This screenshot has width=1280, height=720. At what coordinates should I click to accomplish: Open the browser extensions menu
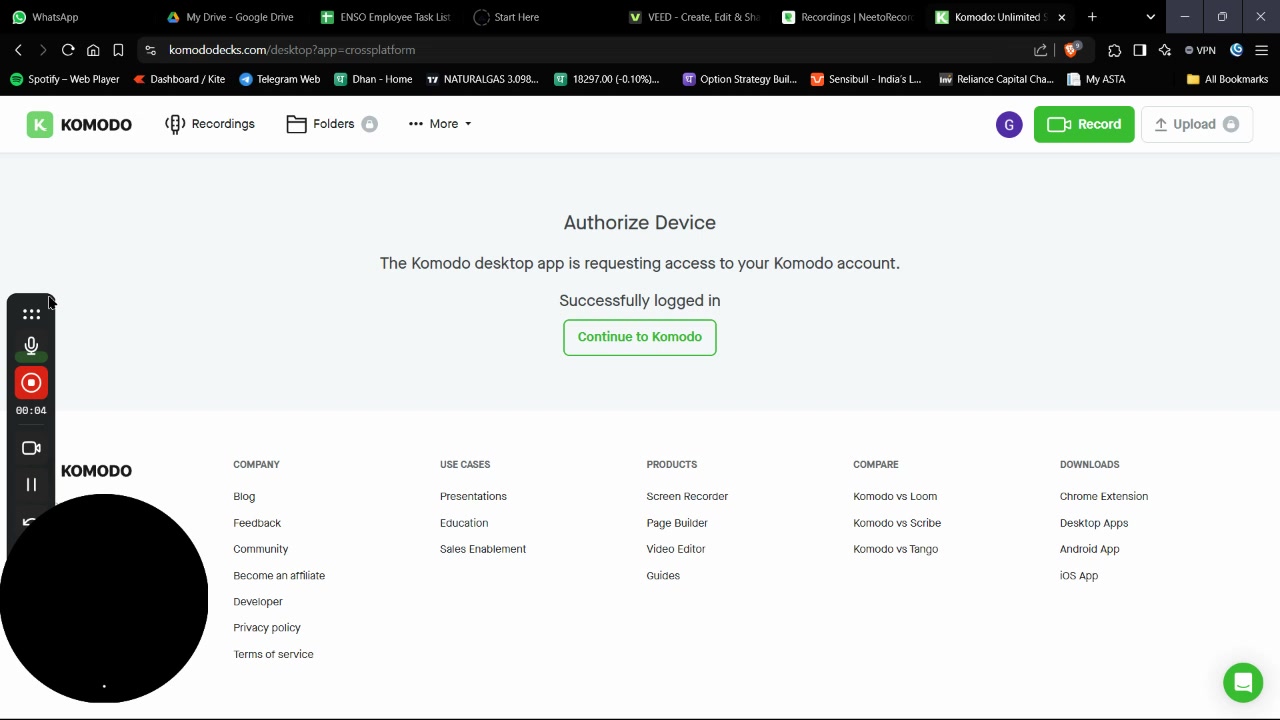(x=1114, y=50)
